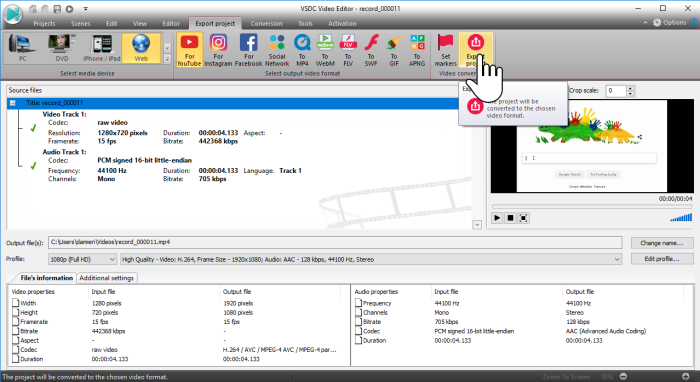The width and height of the screenshot is (700, 382).
Task: Open the Edit ribbon tab
Action: [x=112, y=23]
